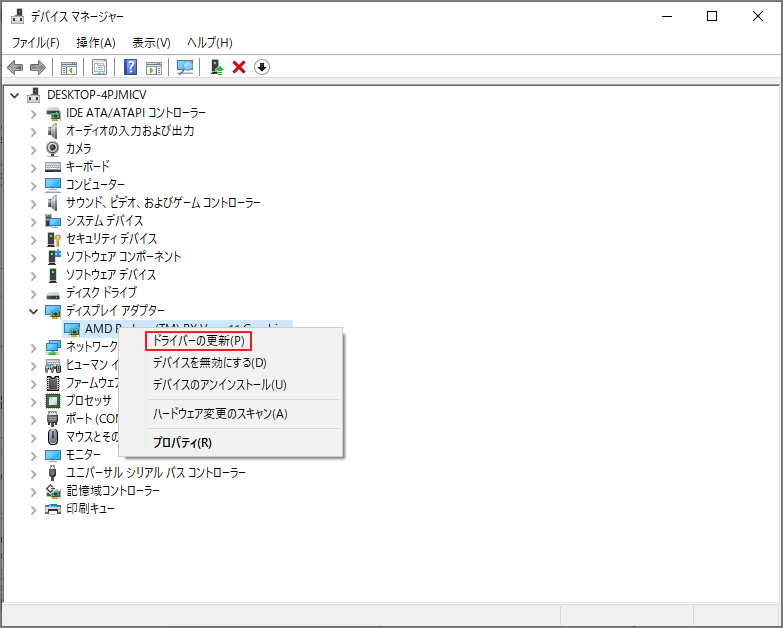Open the Properties sheet toolbar icon

[x=99, y=67]
